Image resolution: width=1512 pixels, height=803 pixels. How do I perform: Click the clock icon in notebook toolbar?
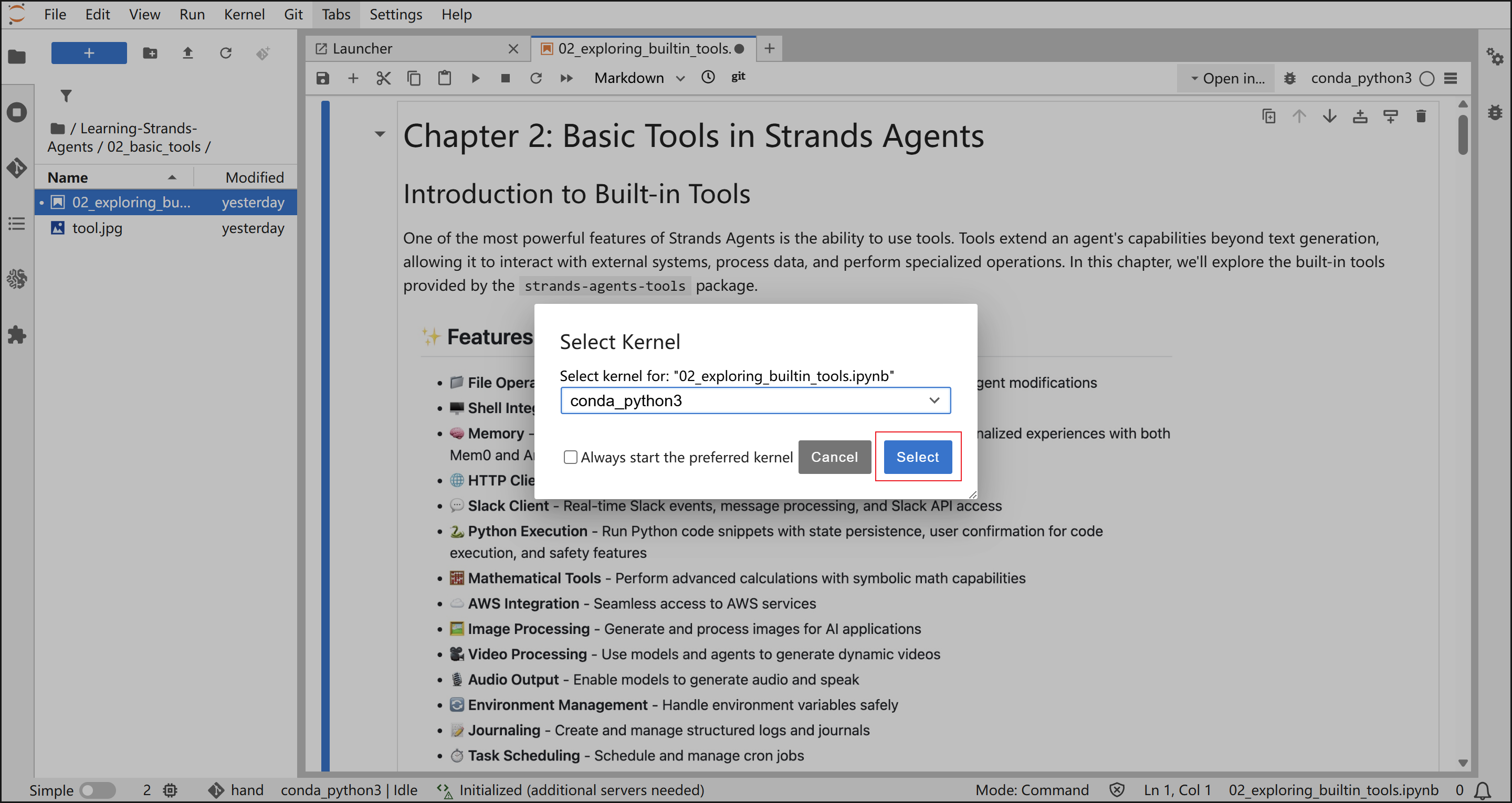tap(708, 77)
